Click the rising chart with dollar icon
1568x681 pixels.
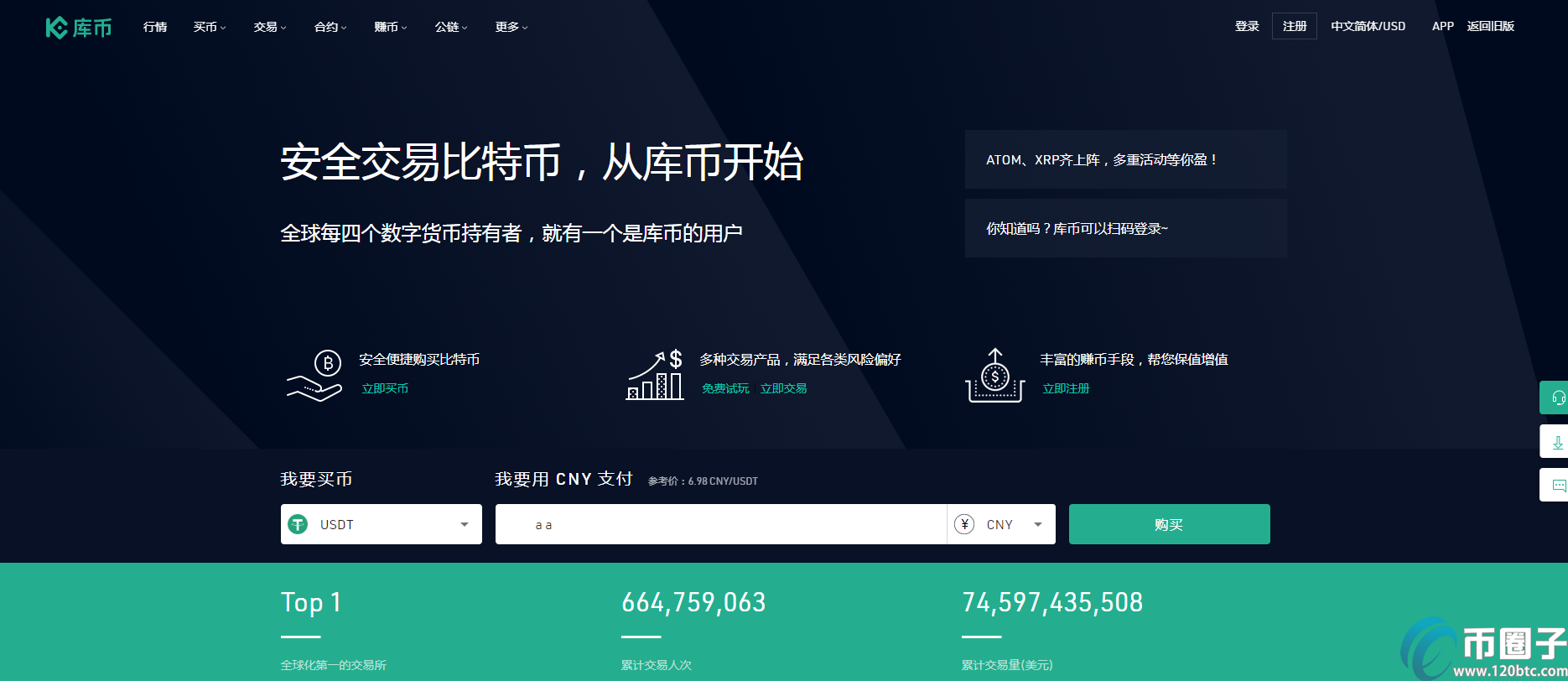(x=655, y=376)
